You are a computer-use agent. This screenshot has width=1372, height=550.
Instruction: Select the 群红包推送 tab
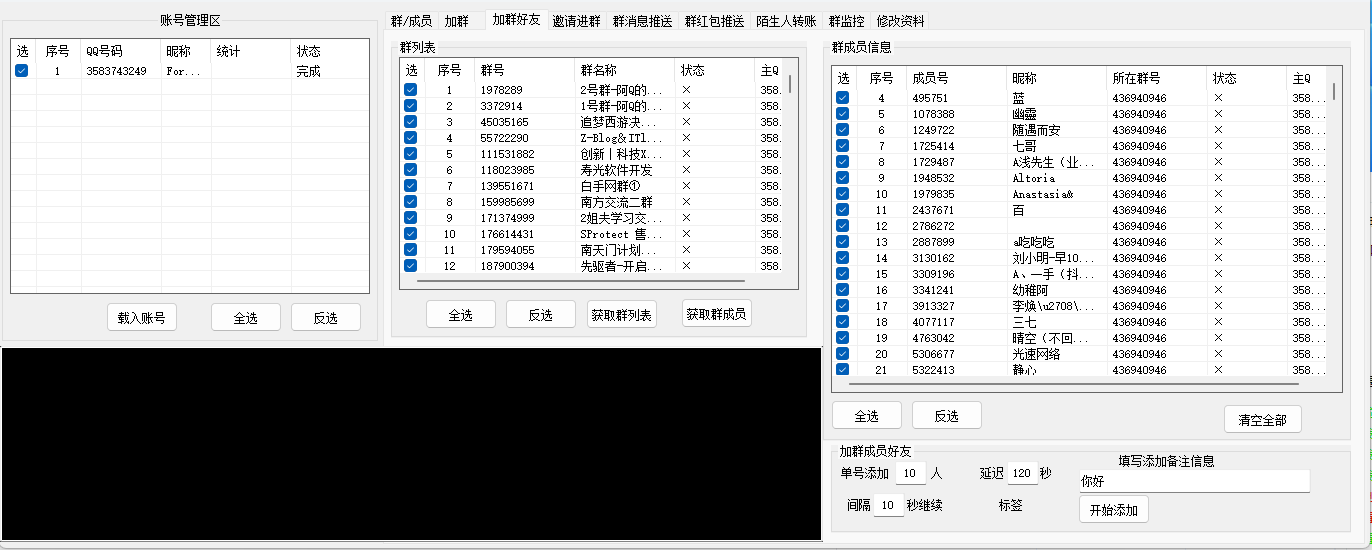(x=714, y=21)
